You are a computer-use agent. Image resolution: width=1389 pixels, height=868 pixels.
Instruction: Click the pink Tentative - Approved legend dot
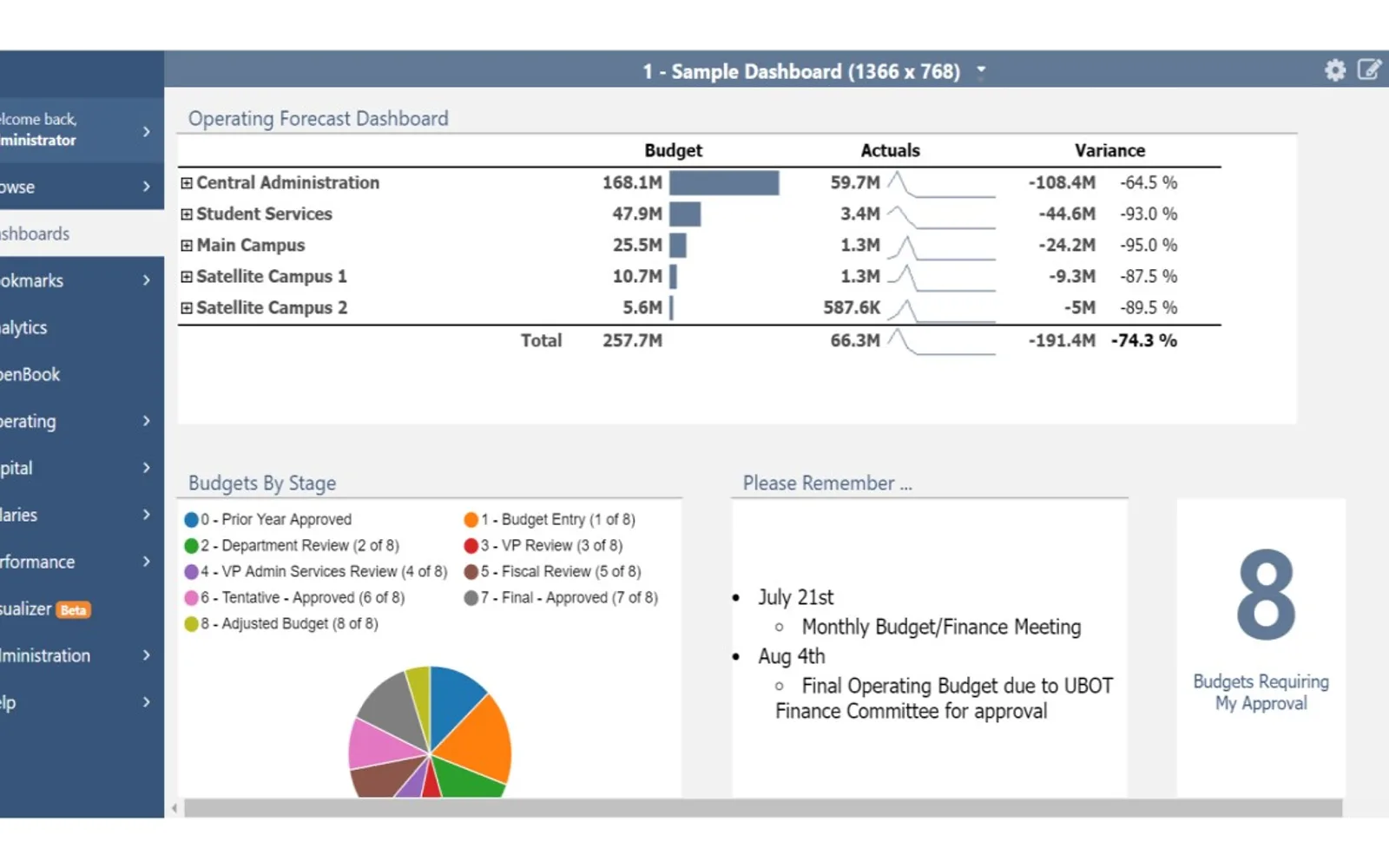pyautogui.click(x=192, y=598)
